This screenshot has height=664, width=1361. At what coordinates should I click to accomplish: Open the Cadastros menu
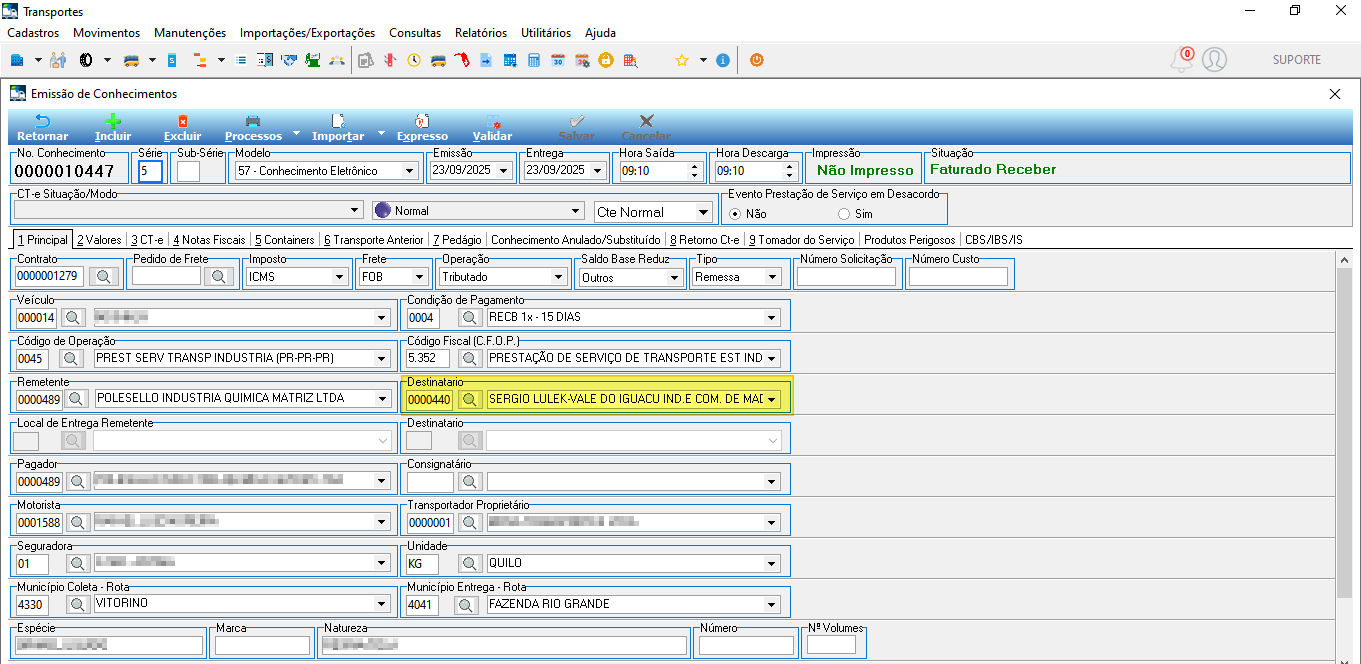[x=33, y=33]
